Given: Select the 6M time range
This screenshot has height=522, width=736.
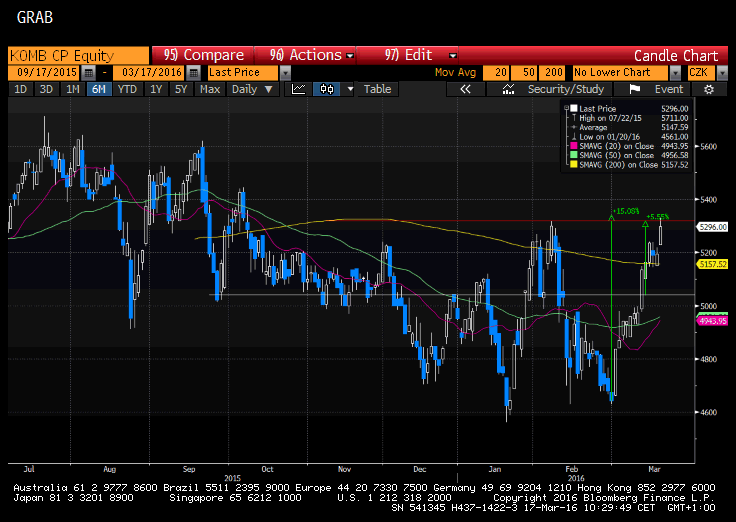Looking at the screenshot, I should tap(99, 89).
